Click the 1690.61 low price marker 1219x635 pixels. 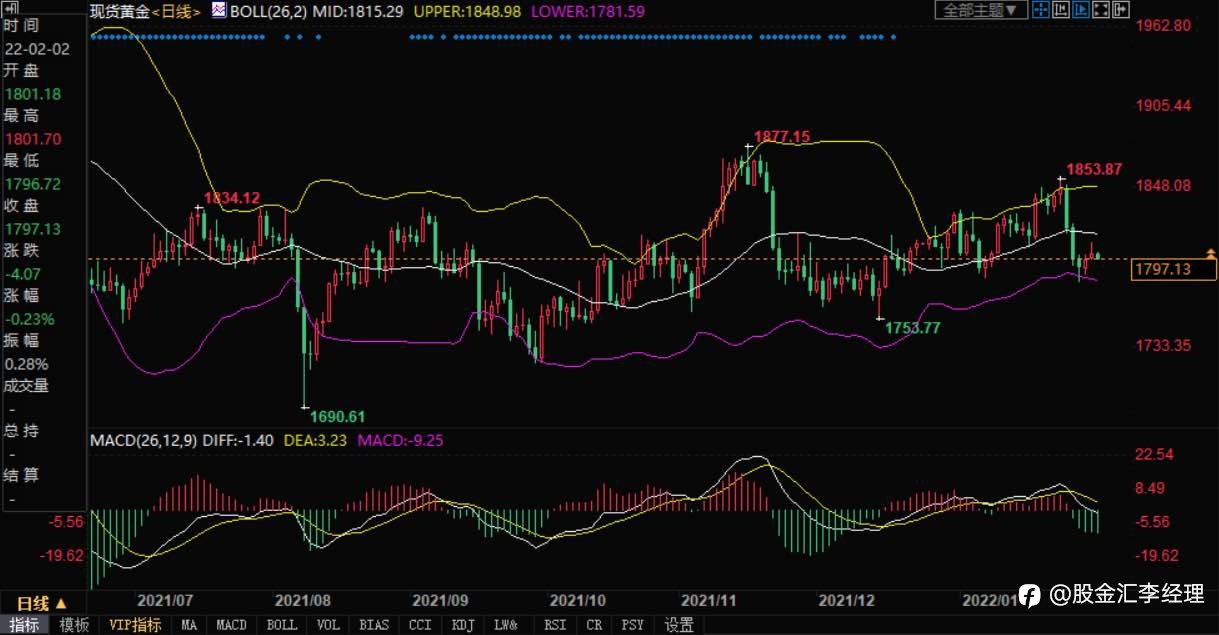click(x=337, y=416)
